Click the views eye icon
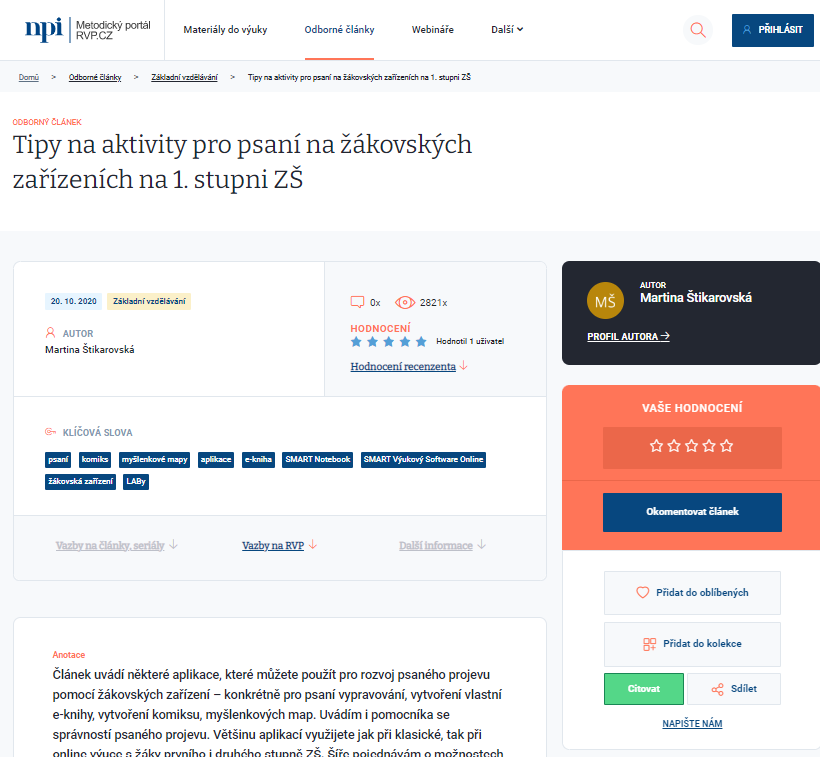This screenshot has width=820, height=757. (405, 302)
